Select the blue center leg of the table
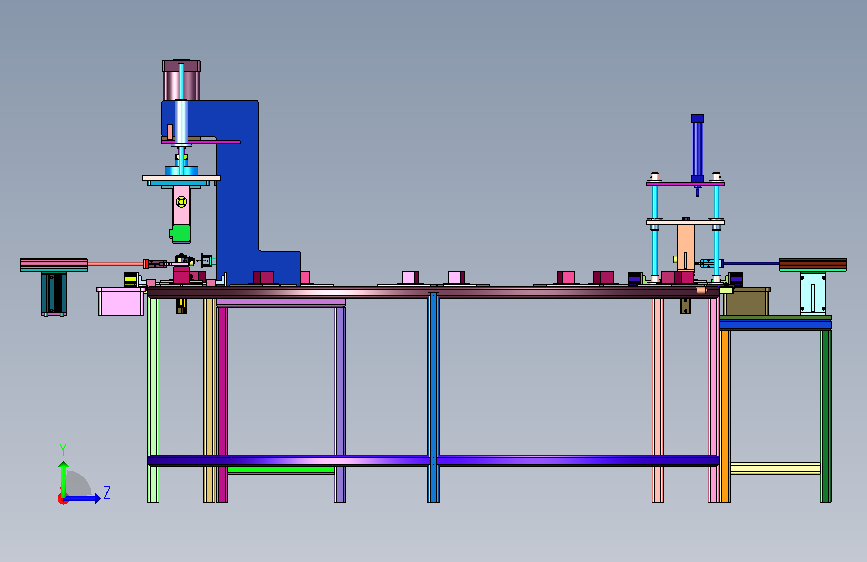 [434, 397]
